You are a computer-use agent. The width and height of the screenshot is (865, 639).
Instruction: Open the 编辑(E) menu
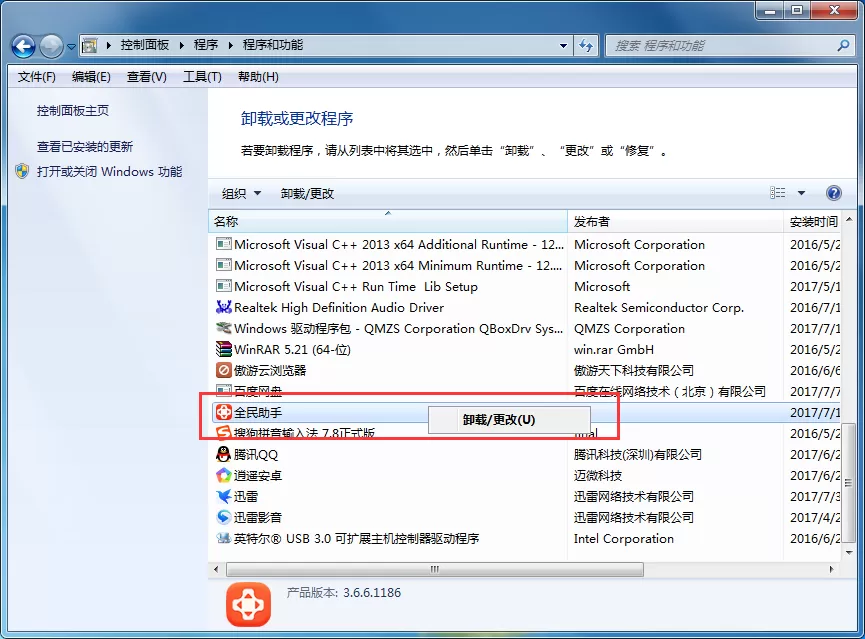(x=91, y=77)
